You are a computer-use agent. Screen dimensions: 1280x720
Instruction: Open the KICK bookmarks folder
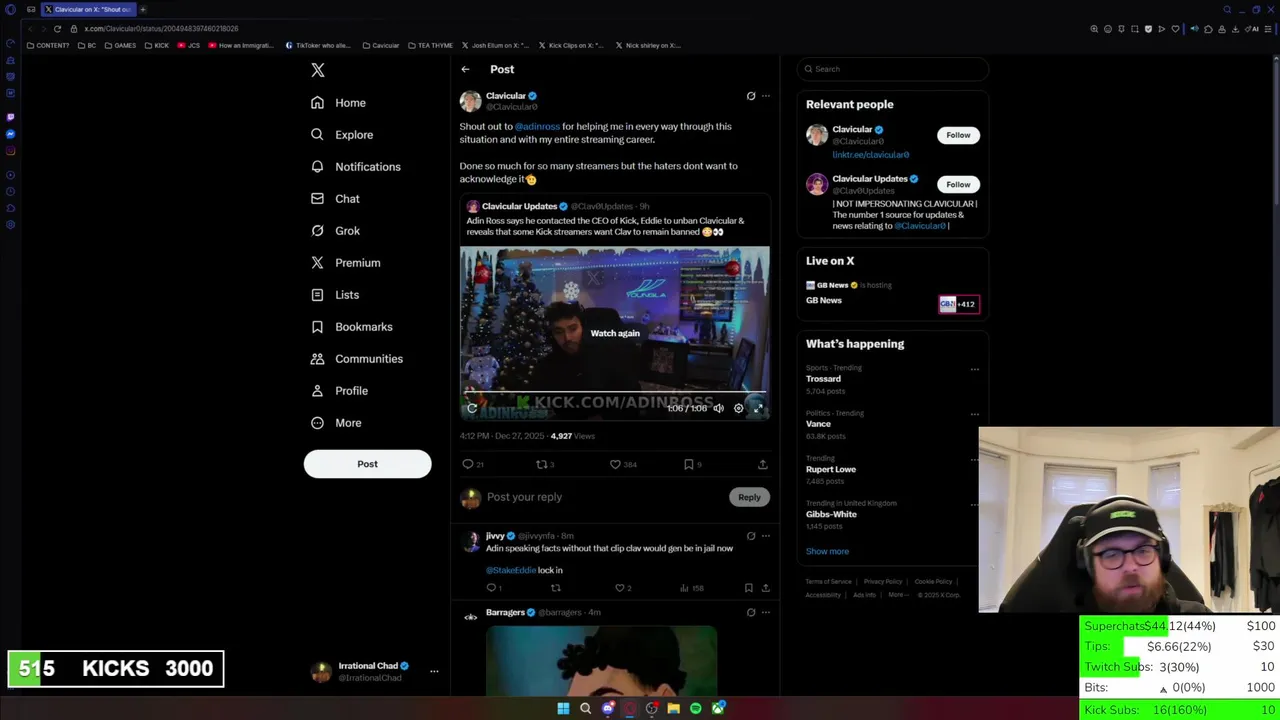click(157, 45)
